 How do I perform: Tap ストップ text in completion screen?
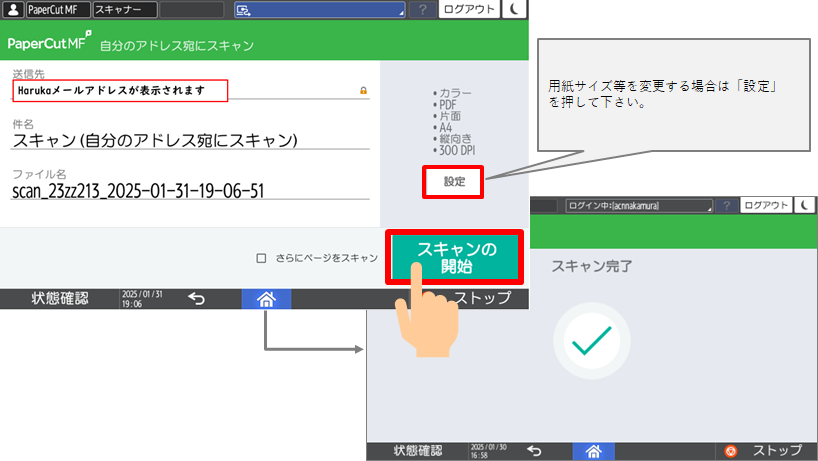pos(777,451)
